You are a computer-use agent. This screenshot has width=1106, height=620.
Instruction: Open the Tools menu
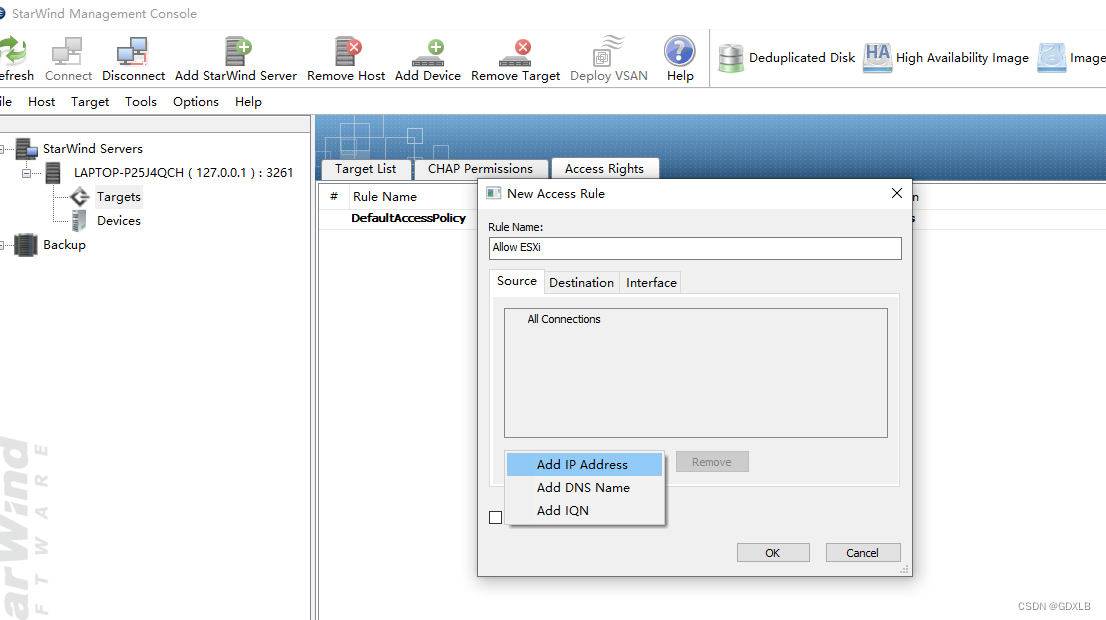pyautogui.click(x=141, y=102)
